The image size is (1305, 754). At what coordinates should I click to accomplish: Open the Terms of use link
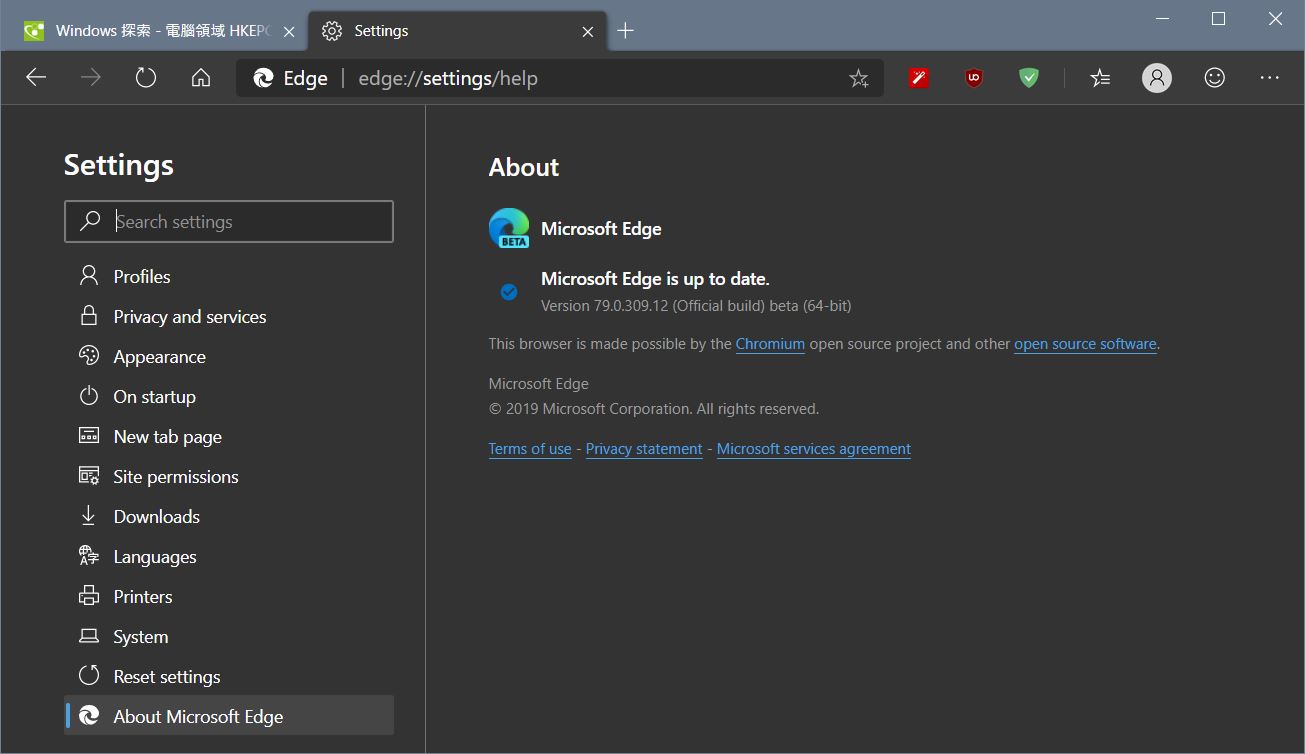530,449
